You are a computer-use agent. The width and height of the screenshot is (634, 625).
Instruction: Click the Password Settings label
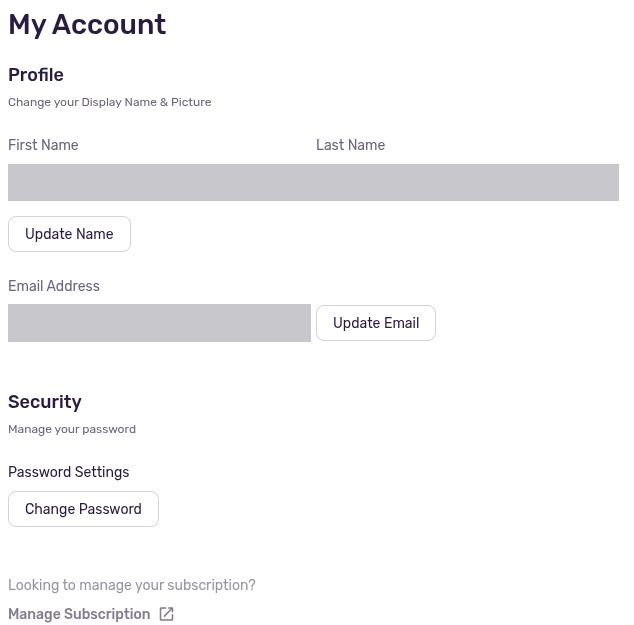tap(69, 472)
